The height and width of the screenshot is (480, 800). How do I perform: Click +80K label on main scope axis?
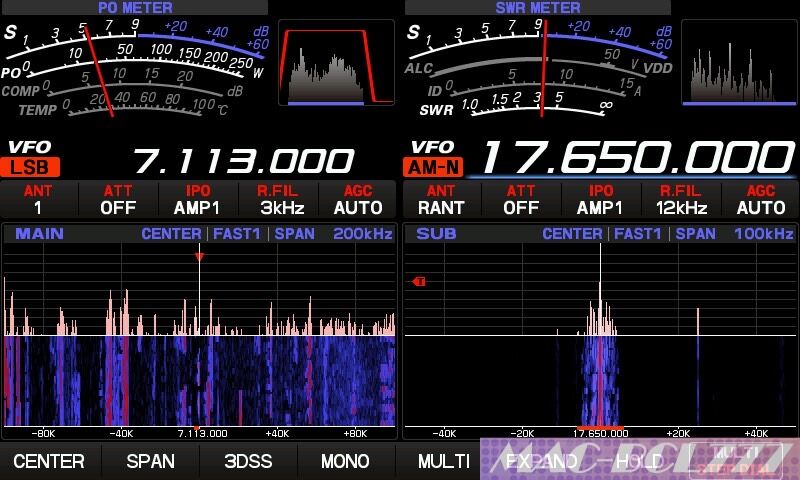pos(355,434)
